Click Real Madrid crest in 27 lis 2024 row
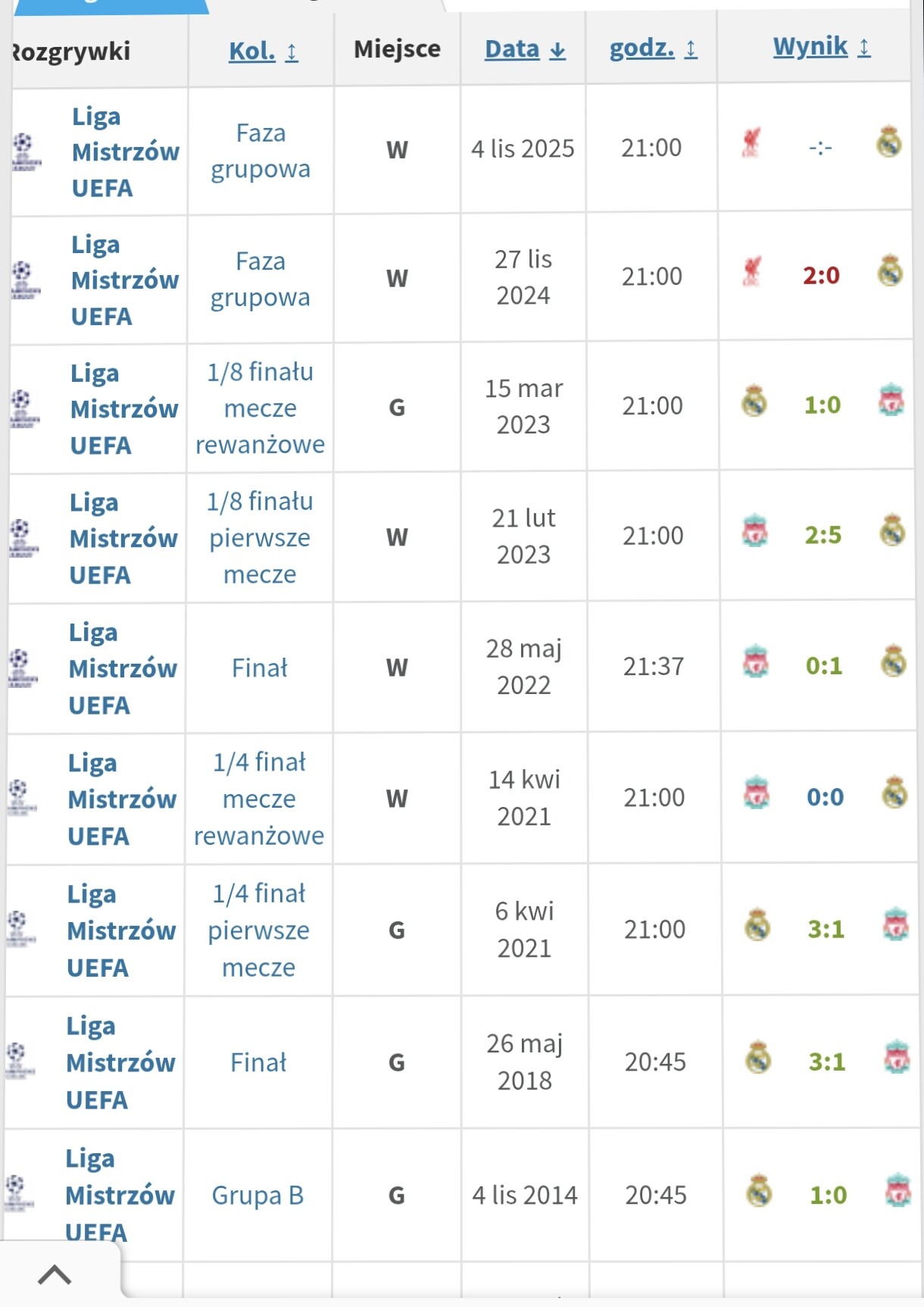 tap(890, 270)
